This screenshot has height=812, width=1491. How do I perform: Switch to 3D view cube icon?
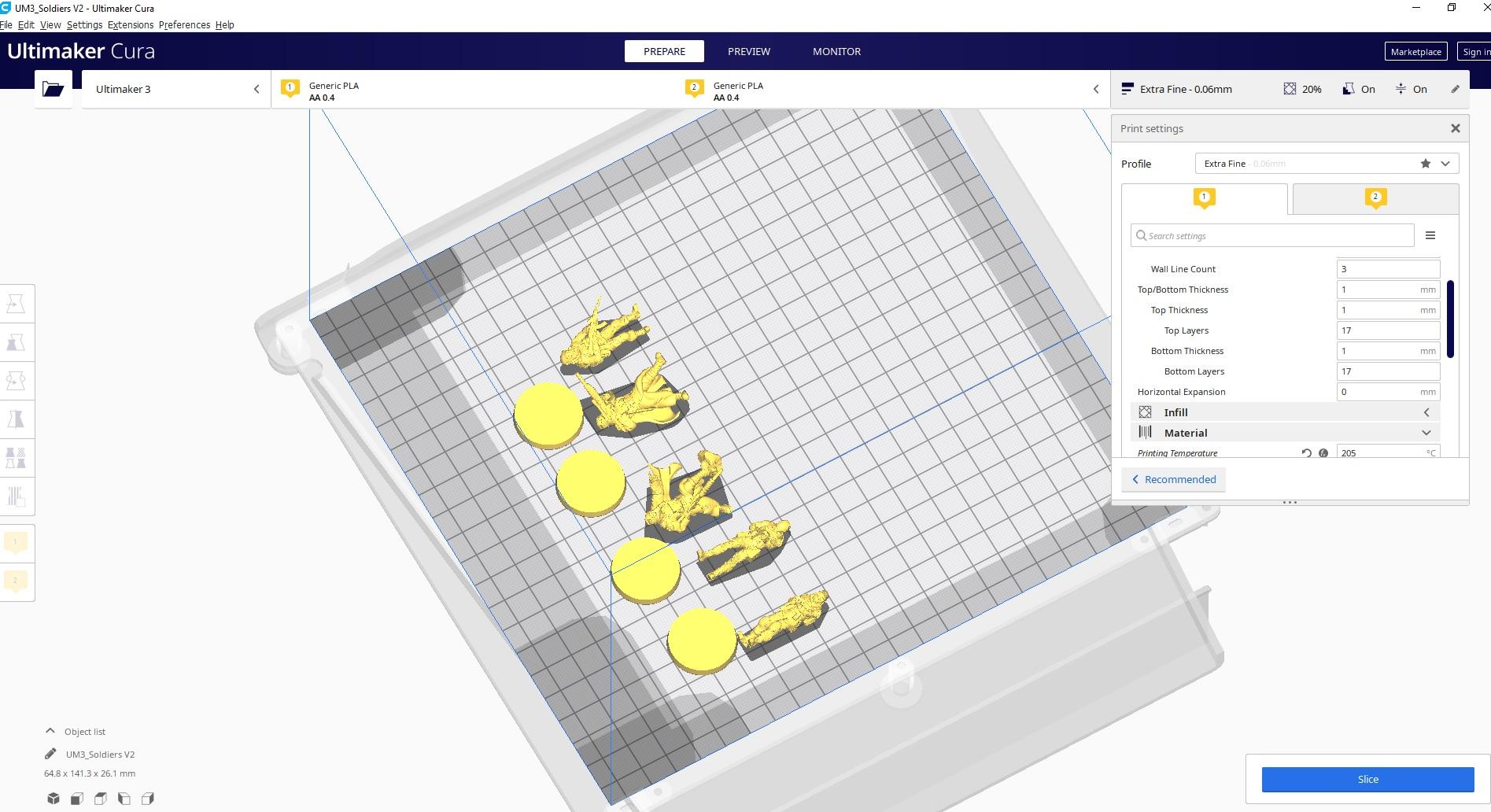pos(54,799)
